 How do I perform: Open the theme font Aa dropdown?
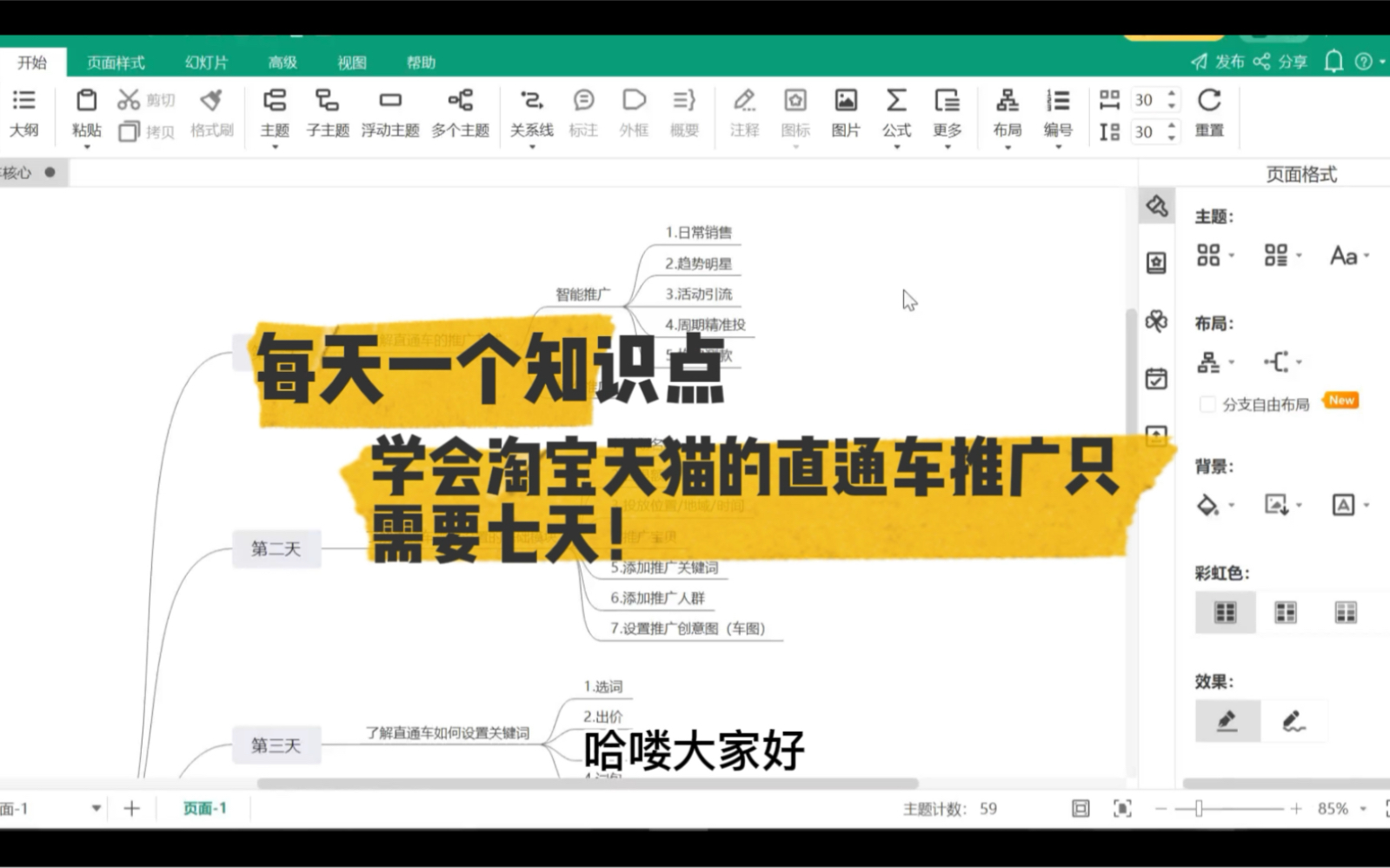point(1349,255)
